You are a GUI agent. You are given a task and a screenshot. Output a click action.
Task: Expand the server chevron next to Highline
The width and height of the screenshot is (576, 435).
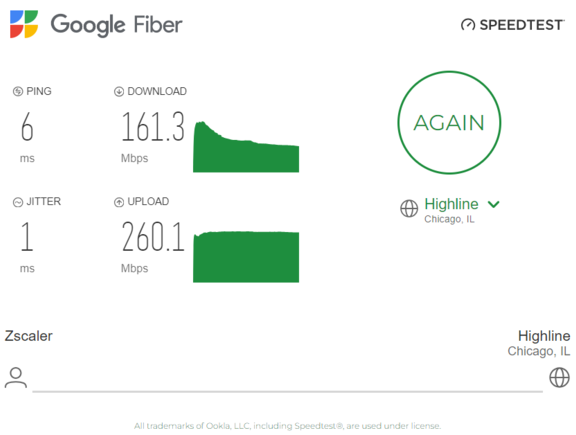494,204
